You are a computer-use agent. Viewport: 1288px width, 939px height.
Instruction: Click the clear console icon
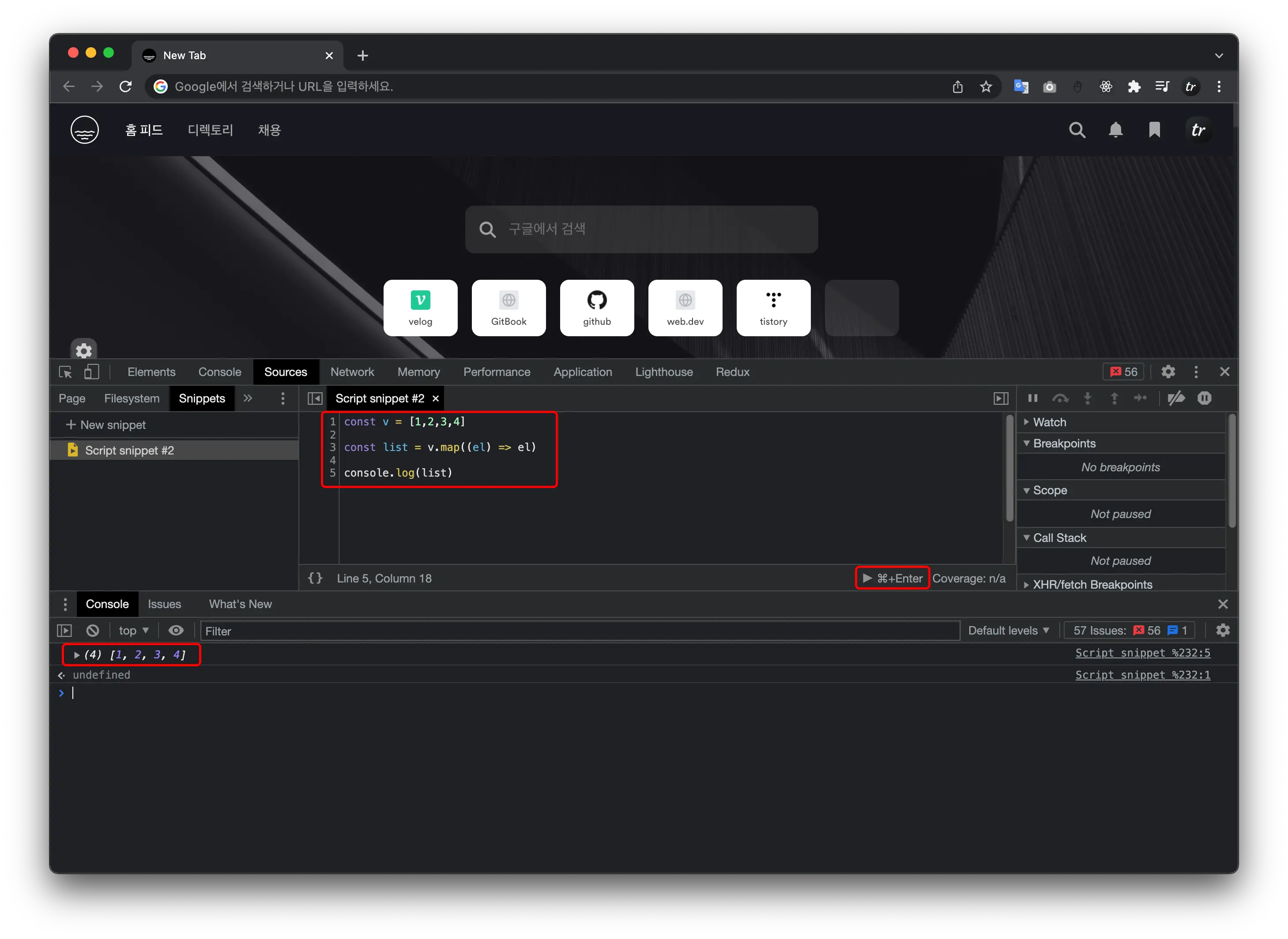93,631
